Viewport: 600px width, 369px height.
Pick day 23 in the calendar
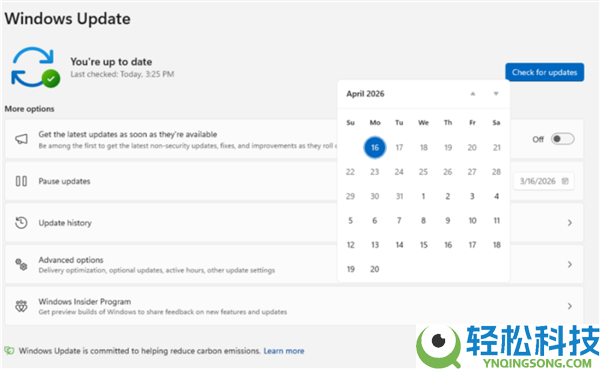(x=375, y=172)
